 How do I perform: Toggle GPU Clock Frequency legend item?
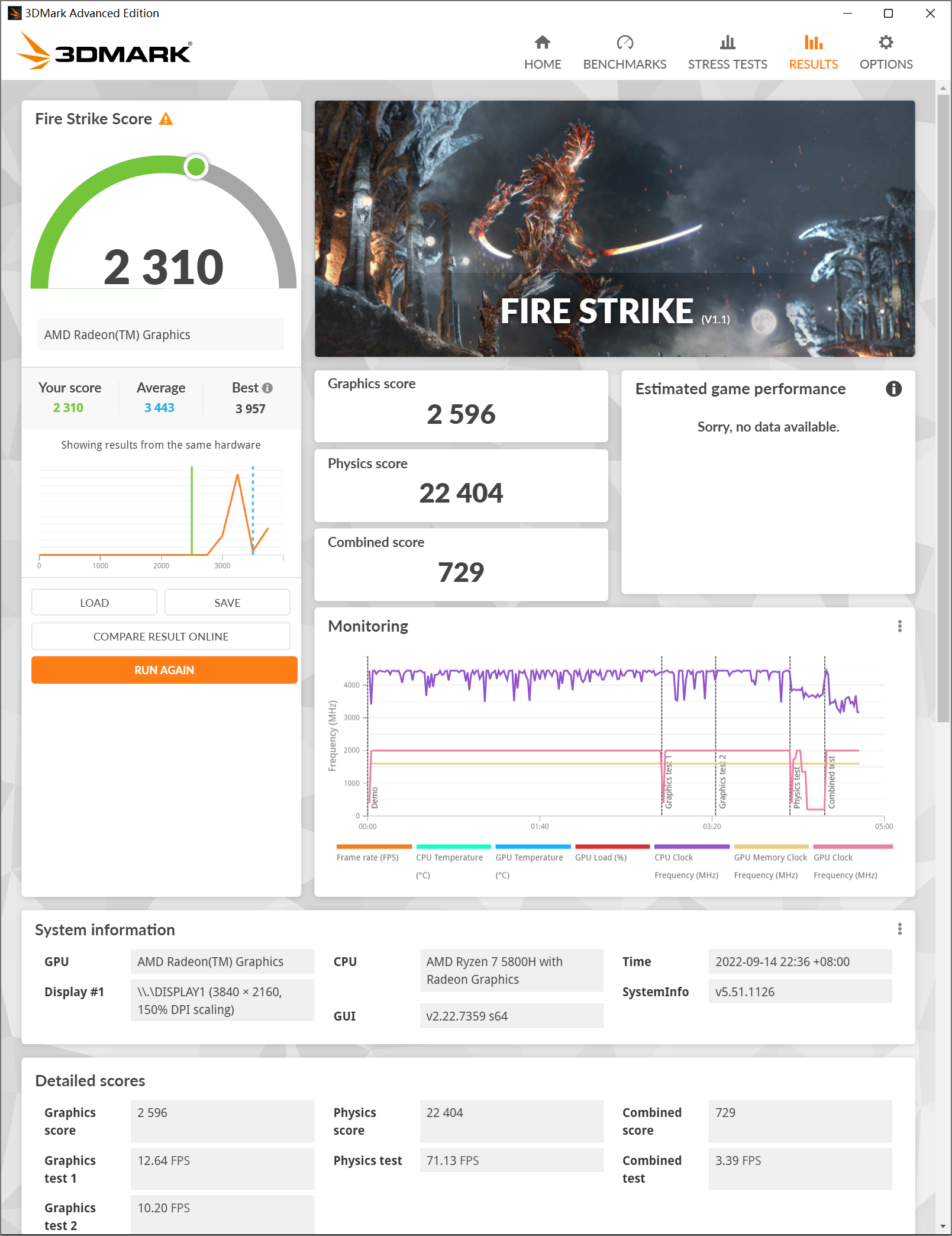click(852, 862)
